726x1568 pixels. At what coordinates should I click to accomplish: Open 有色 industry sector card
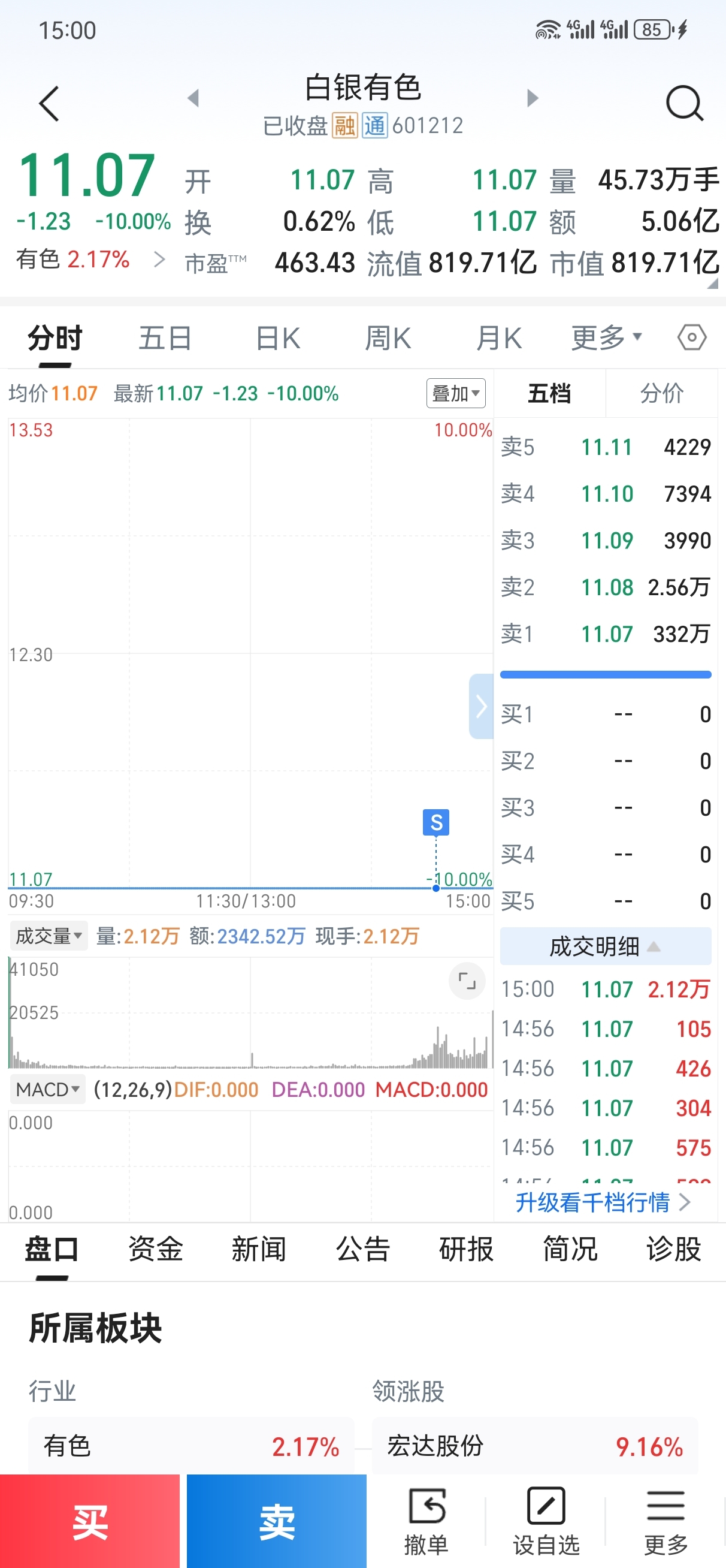point(191,1446)
